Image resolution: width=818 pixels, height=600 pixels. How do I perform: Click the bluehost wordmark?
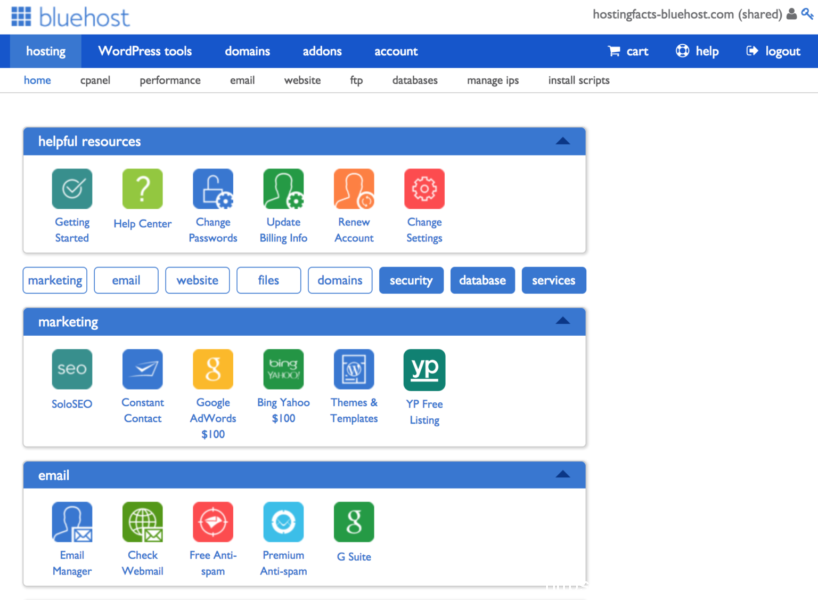(84, 17)
